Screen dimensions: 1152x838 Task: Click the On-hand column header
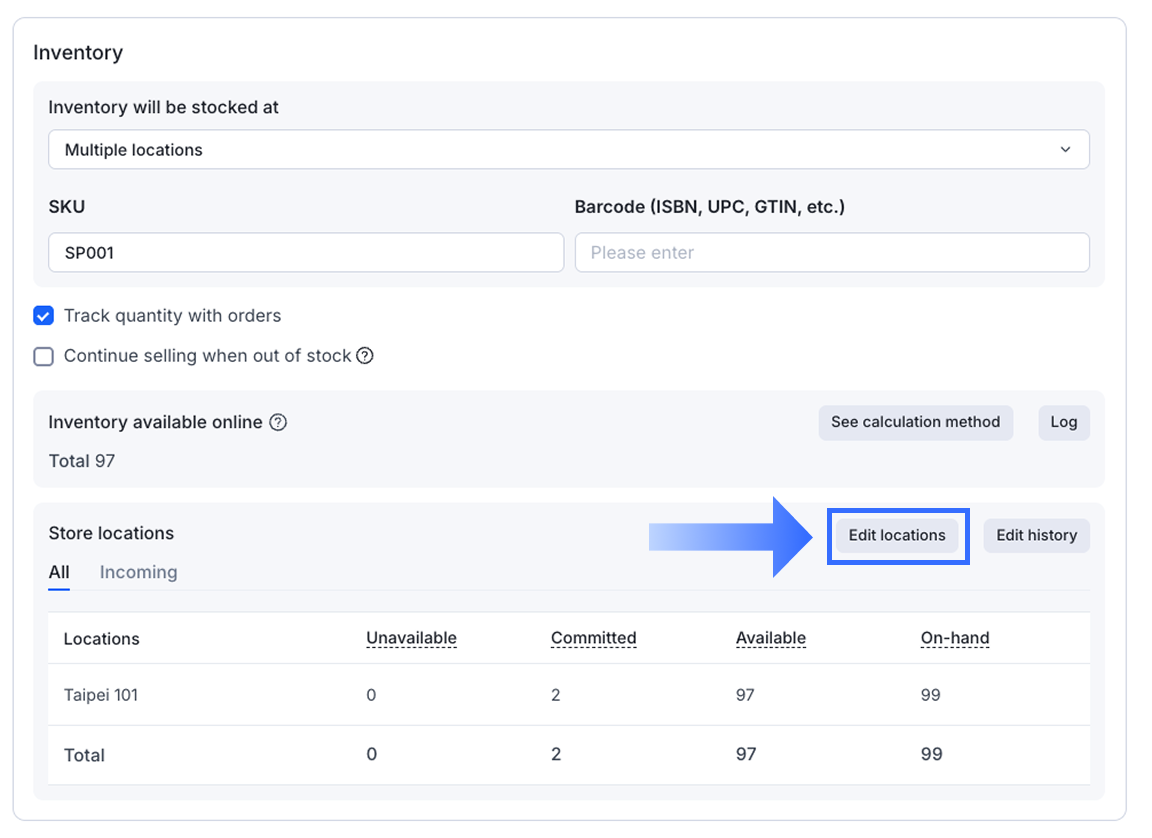954,638
